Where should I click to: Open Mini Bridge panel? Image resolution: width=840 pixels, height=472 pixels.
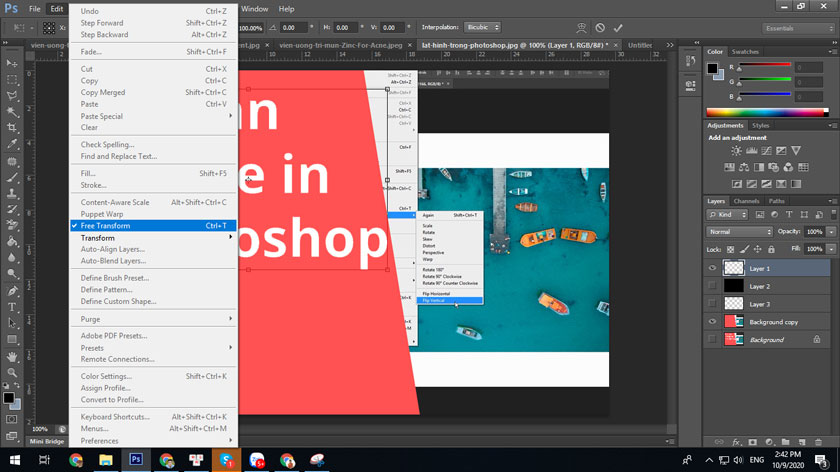point(47,441)
